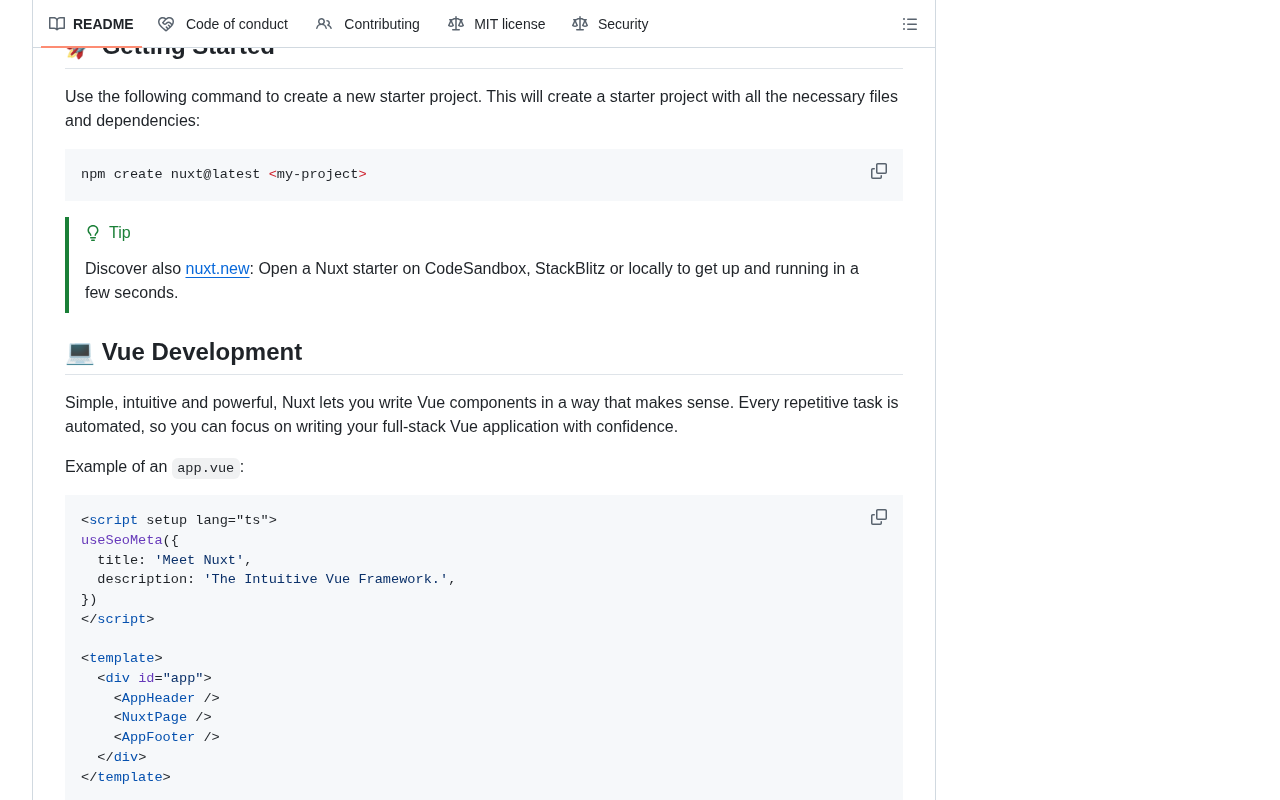
Task: Click the inline app.vue code label
Action: click(x=206, y=468)
